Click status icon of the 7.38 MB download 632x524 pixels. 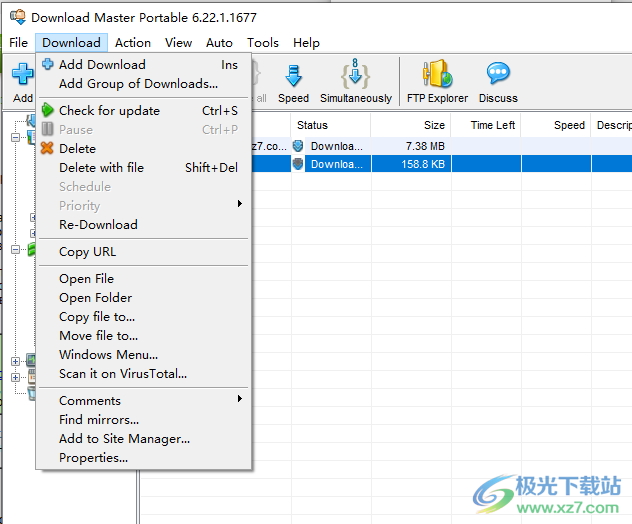click(x=298, y=146)
